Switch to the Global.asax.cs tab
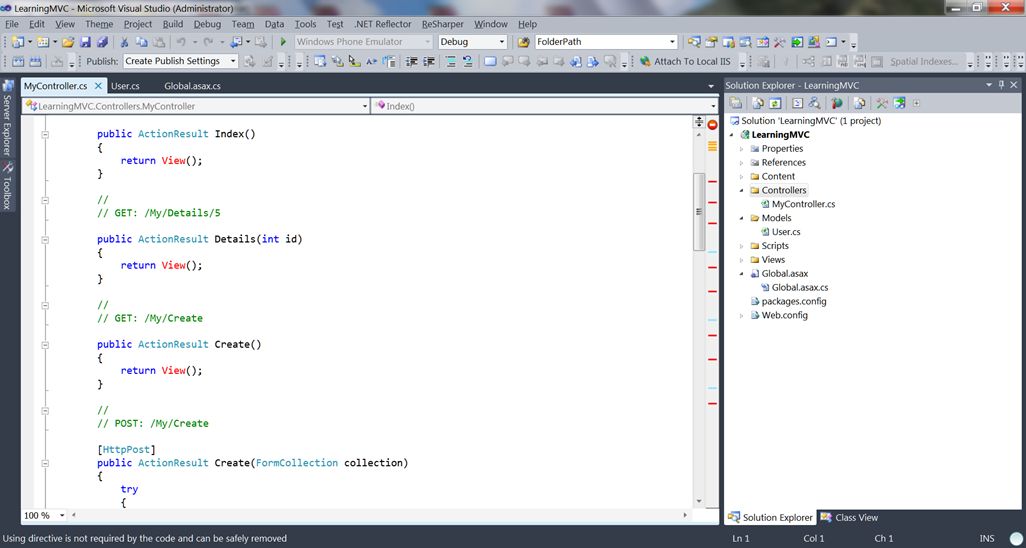Screen dimensions: 1026x548 (x=192, y=86)
